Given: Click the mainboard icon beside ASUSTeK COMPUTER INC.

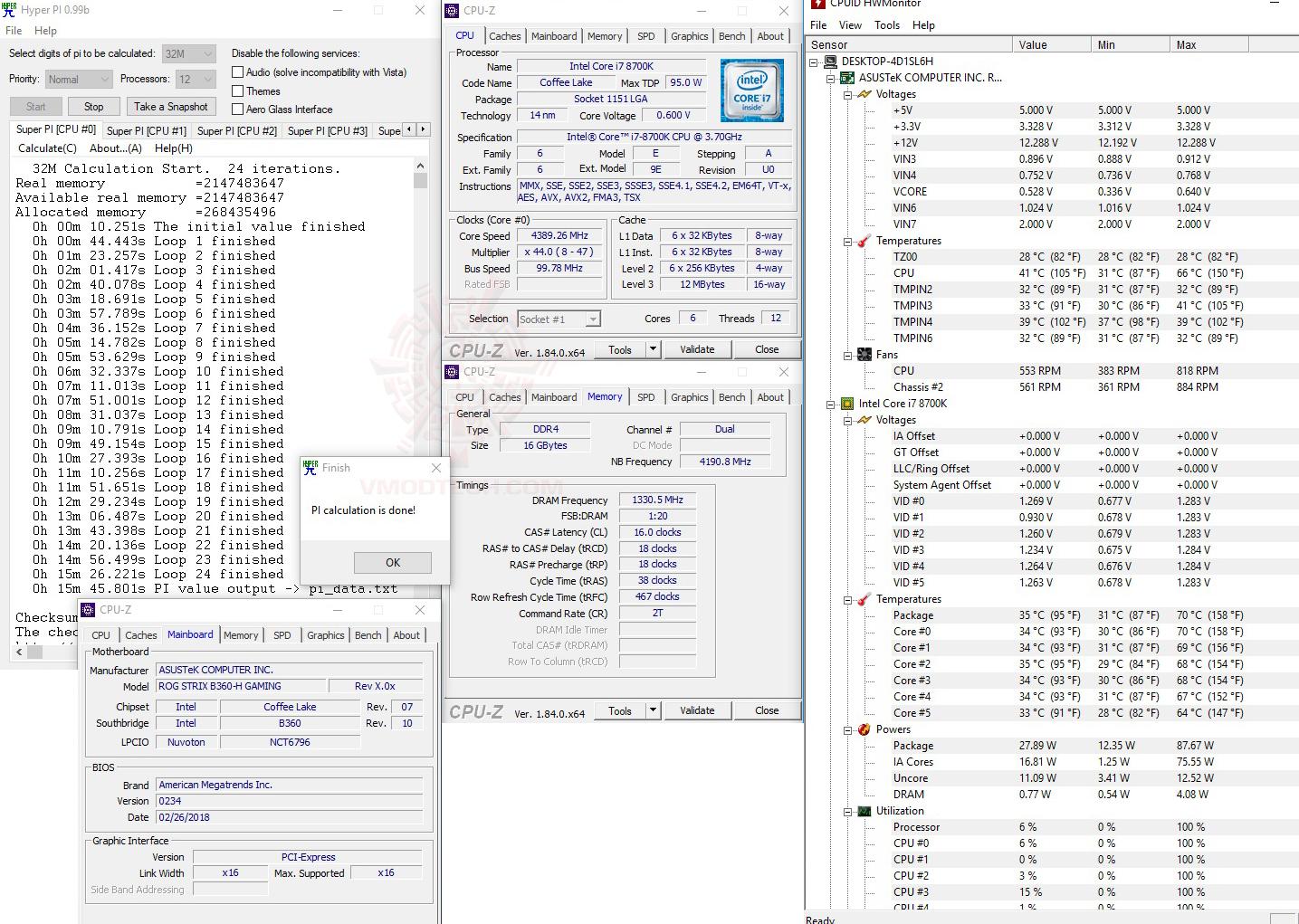Looking at the screenshot, I should click(x=845, y=77).
